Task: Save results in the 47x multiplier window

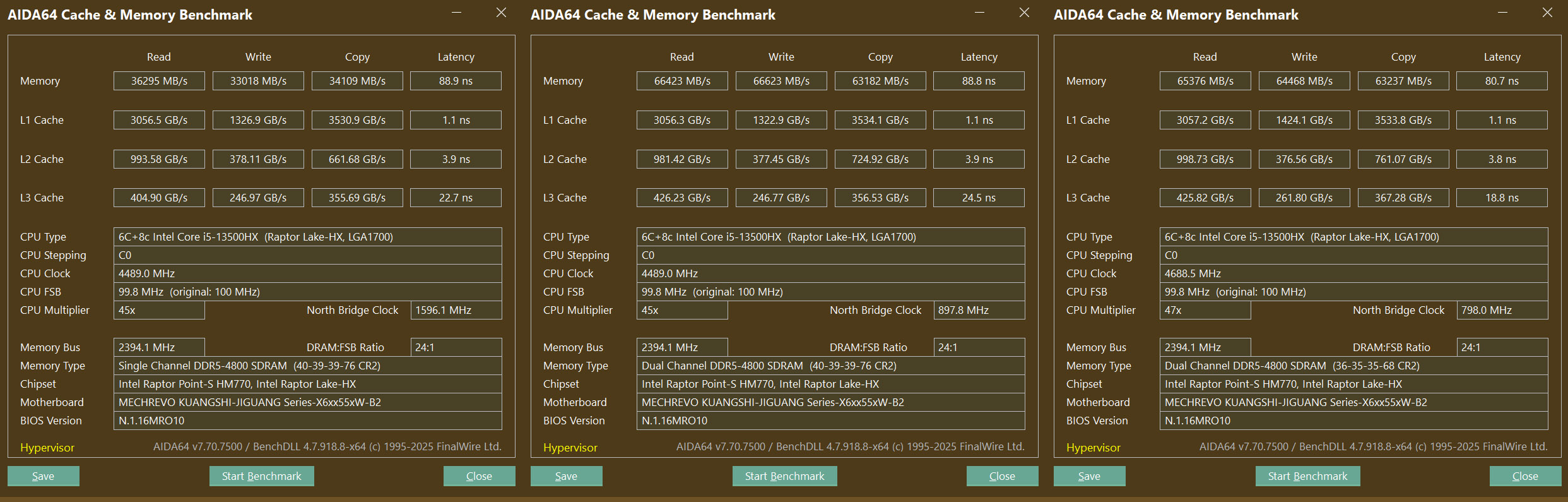Action: 1089,476
